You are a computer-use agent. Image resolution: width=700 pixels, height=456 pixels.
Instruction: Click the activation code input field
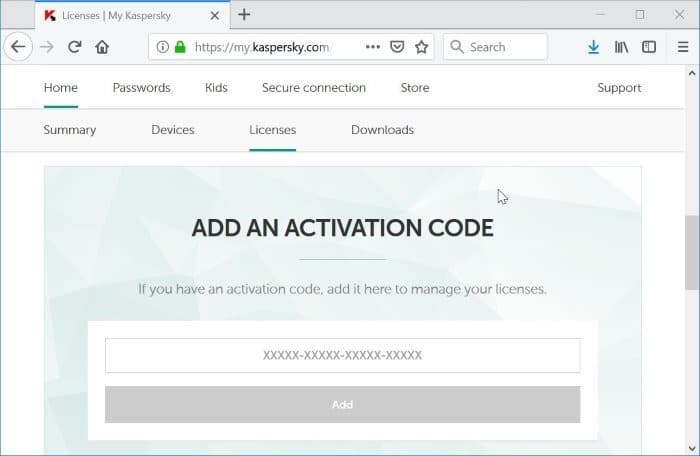tap(342, 355)
